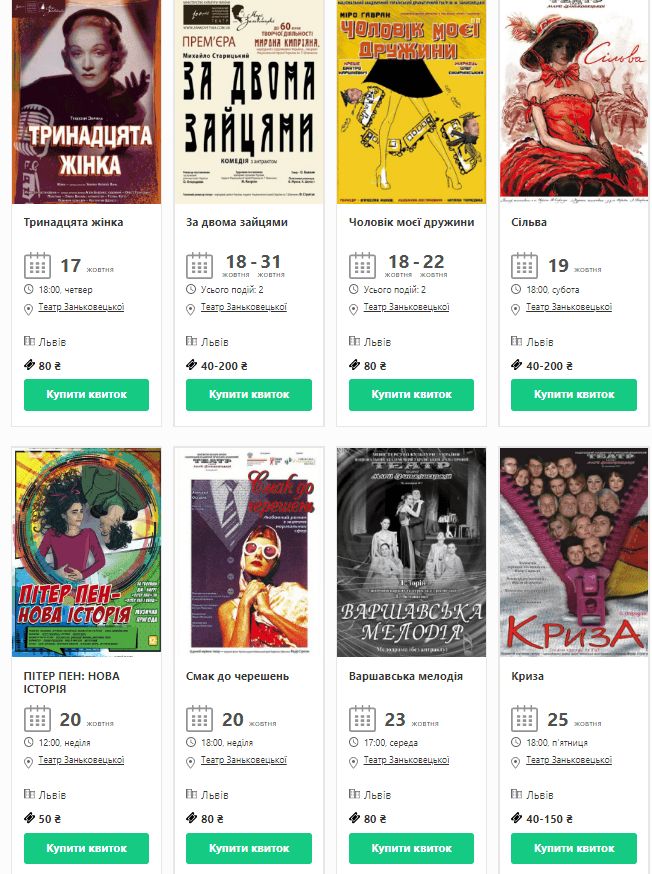Click location pin icon in Сільва card
Viewport: 652px width, 874px height.
click(516, 309)
